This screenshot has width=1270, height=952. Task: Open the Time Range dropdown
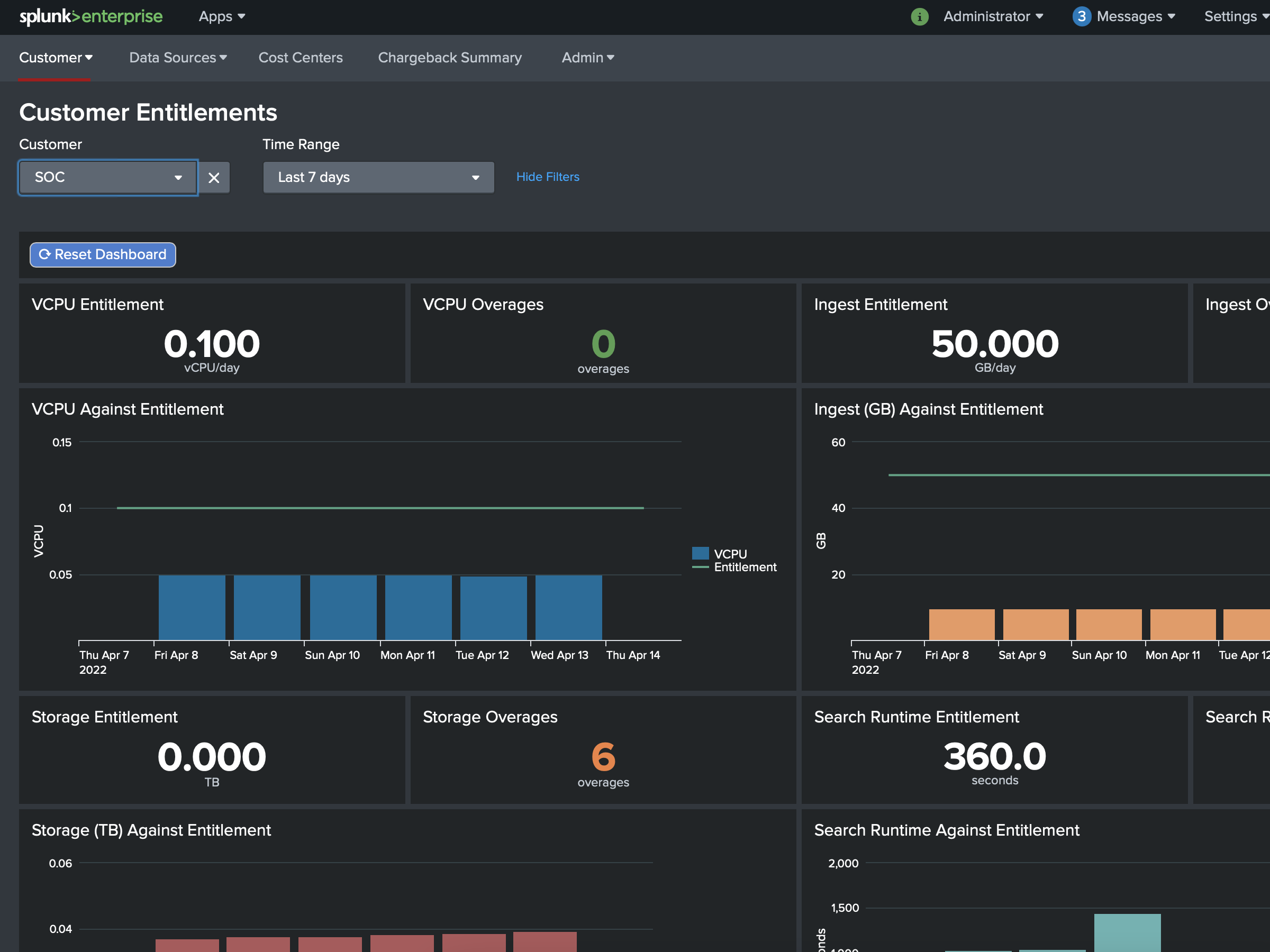pyautogui.click(x=378, y=177)
